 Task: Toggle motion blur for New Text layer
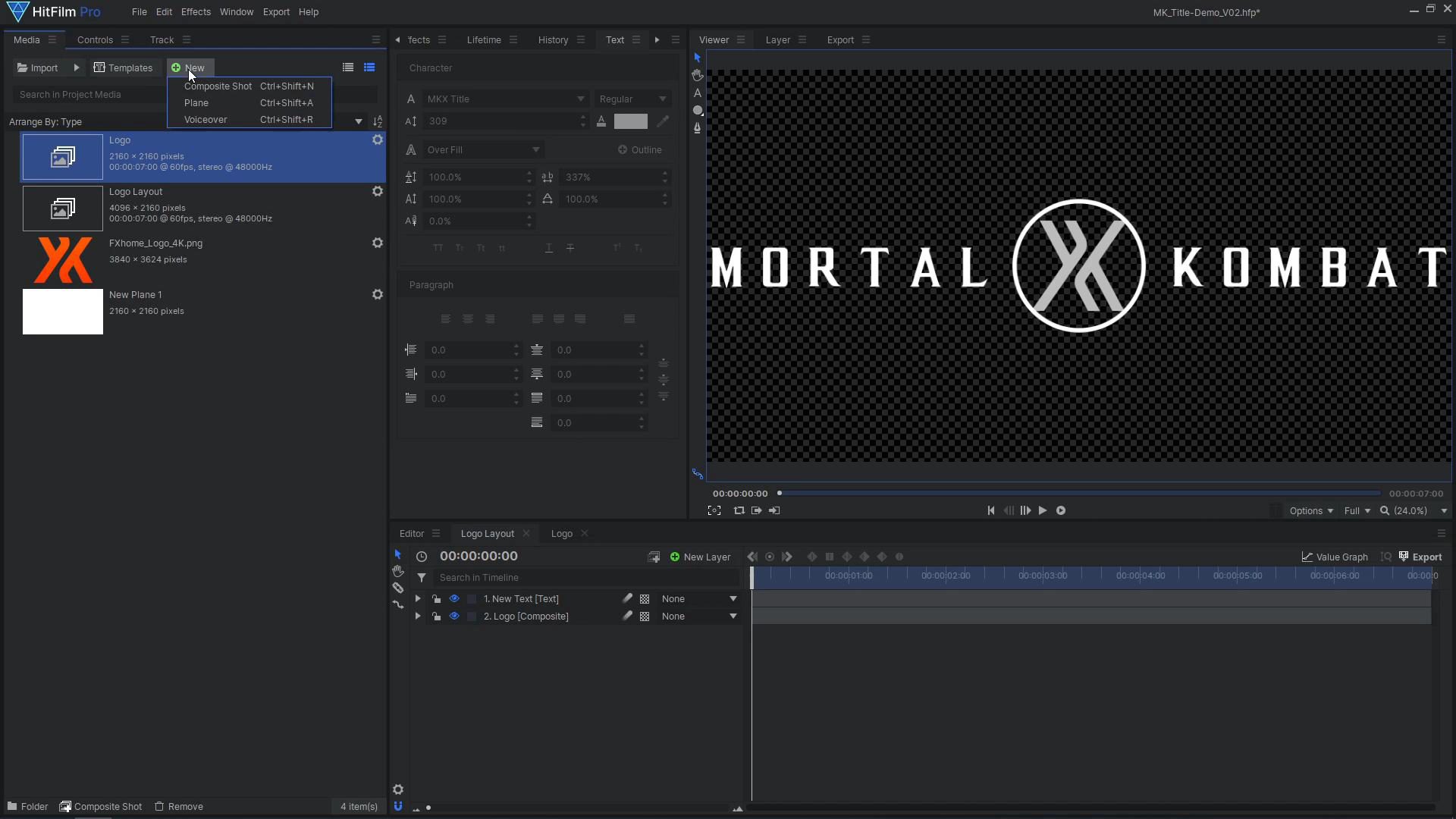pos(627,599)
